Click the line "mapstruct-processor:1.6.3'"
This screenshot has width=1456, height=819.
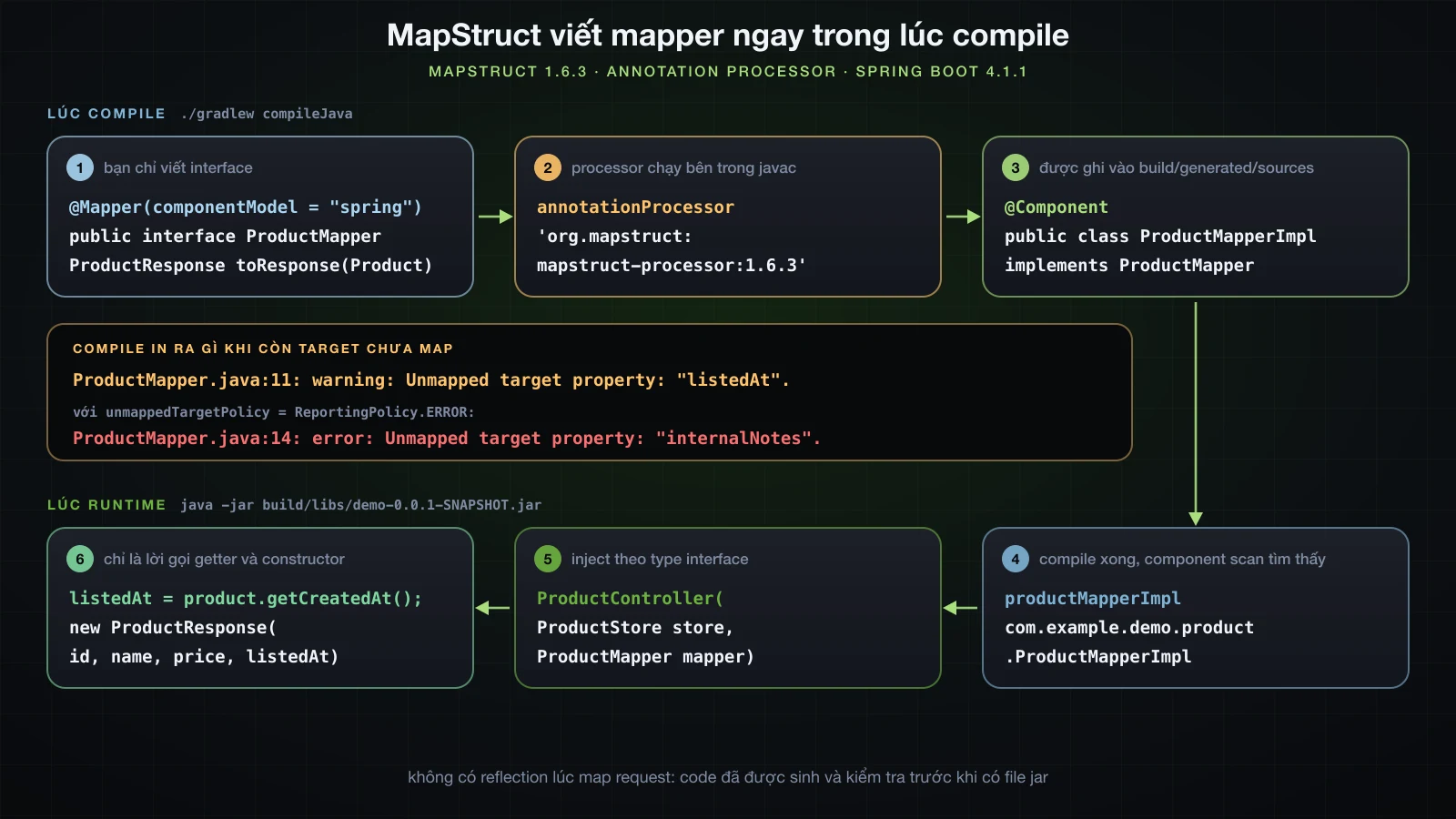click(672, 266)
